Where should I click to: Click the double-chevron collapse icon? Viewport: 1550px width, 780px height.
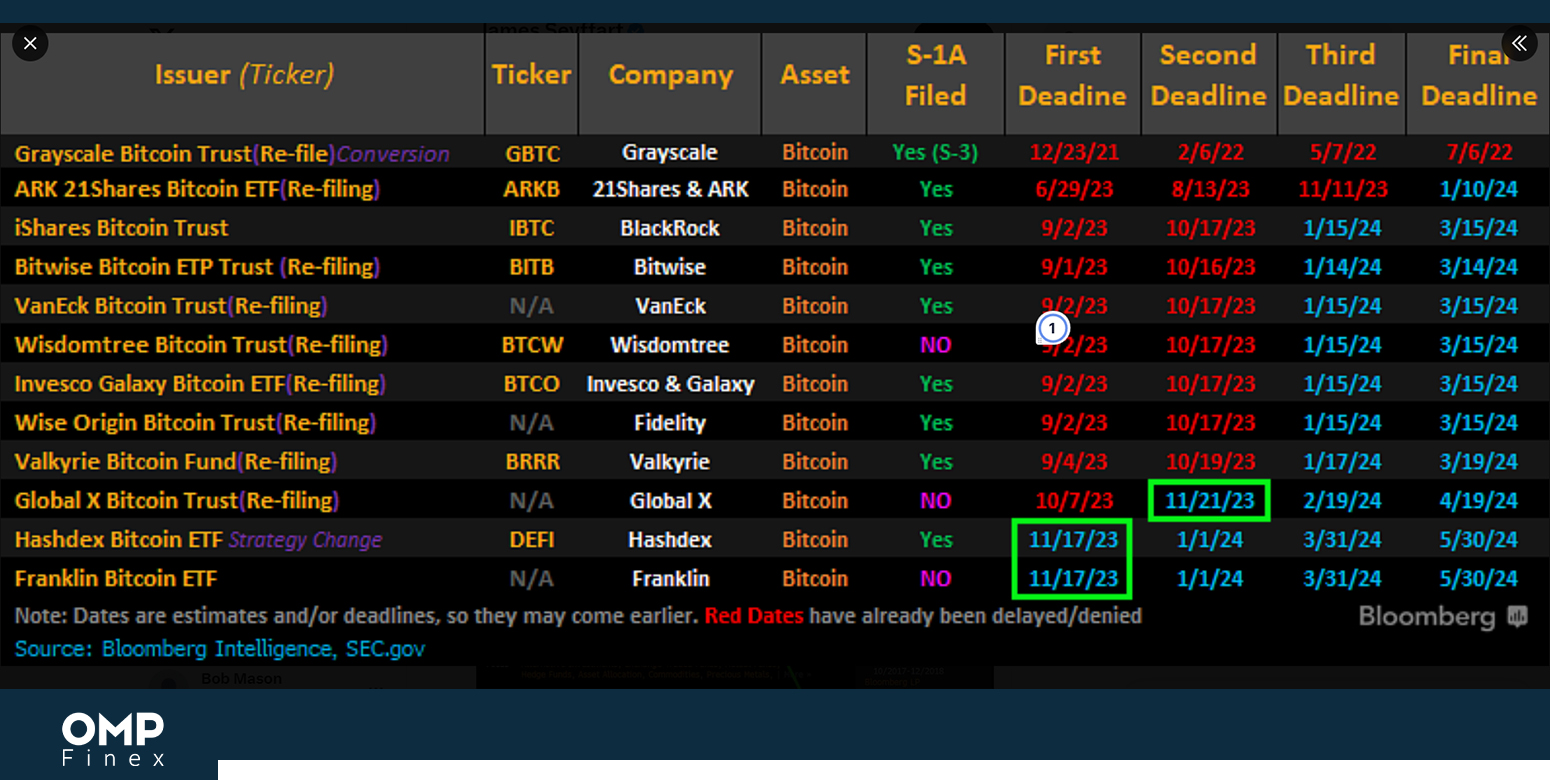(x=1519, y=43)
